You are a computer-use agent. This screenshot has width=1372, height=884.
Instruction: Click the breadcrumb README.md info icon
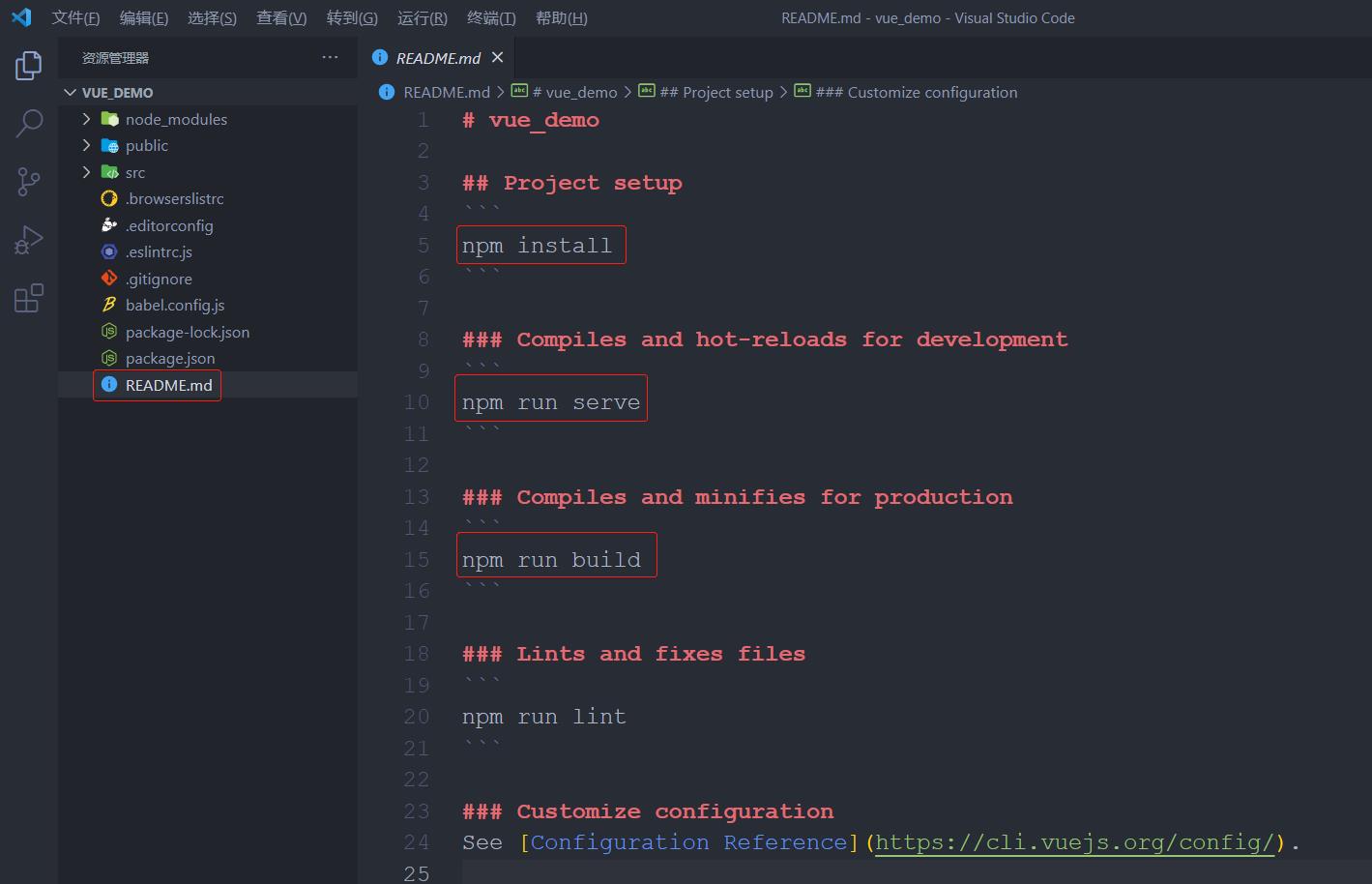pyautogui.click(x=387, y=92)
